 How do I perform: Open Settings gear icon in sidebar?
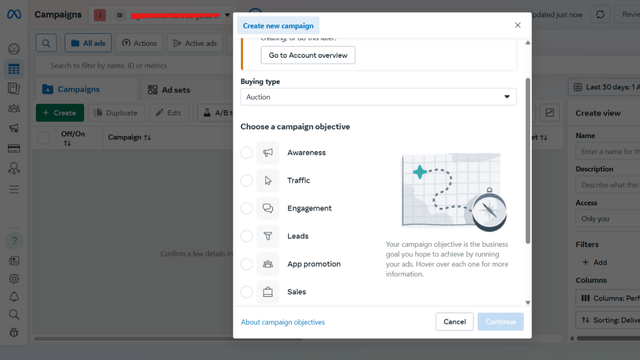(14, 279)
